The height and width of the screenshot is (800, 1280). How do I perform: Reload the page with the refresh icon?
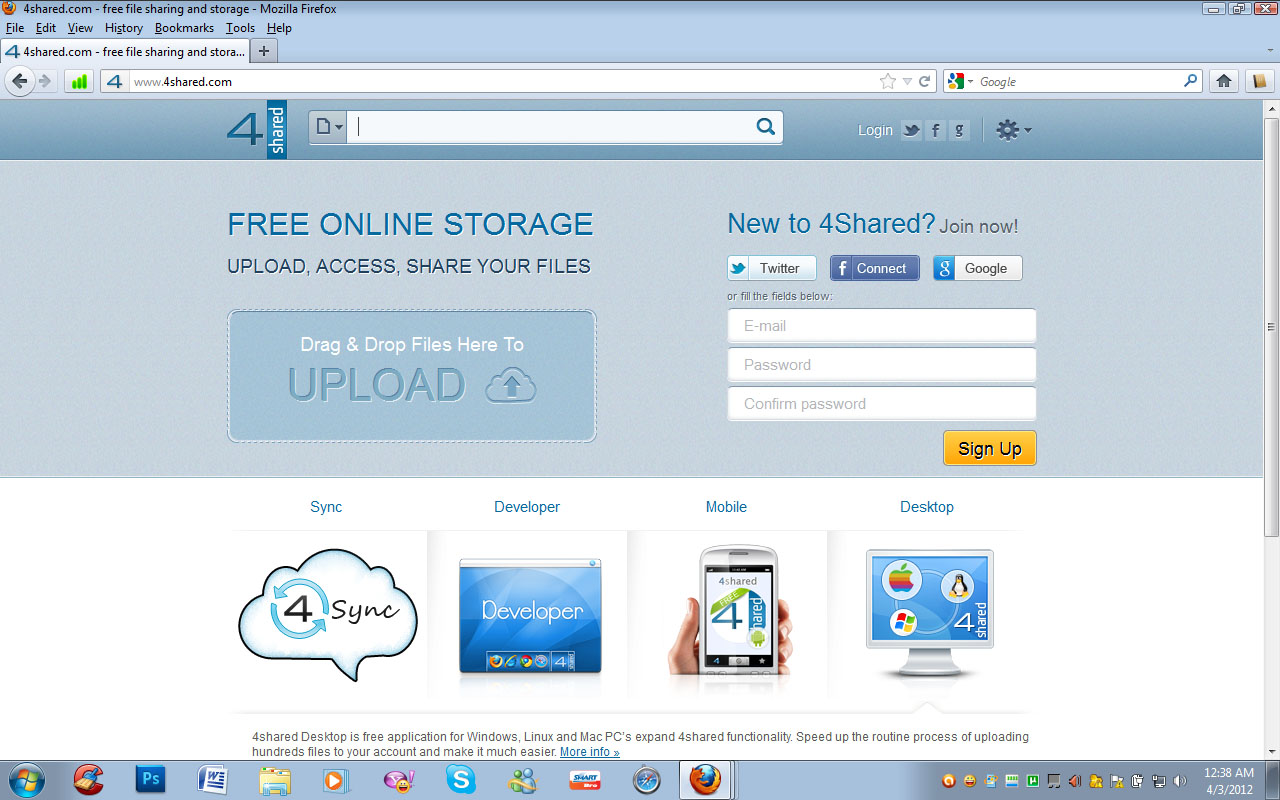(x=925, y=82)
